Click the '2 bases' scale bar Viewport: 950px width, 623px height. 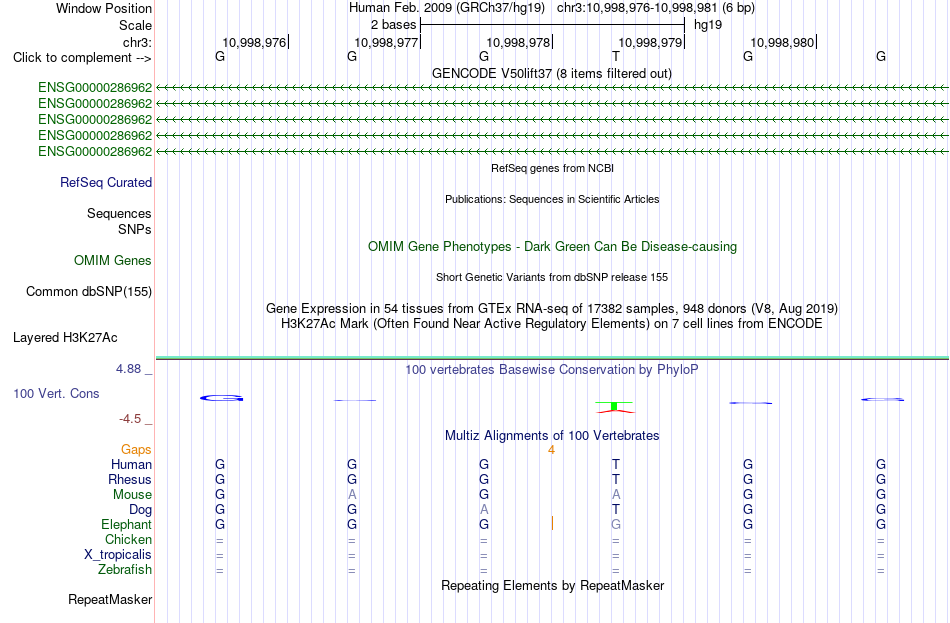[552, 25]
